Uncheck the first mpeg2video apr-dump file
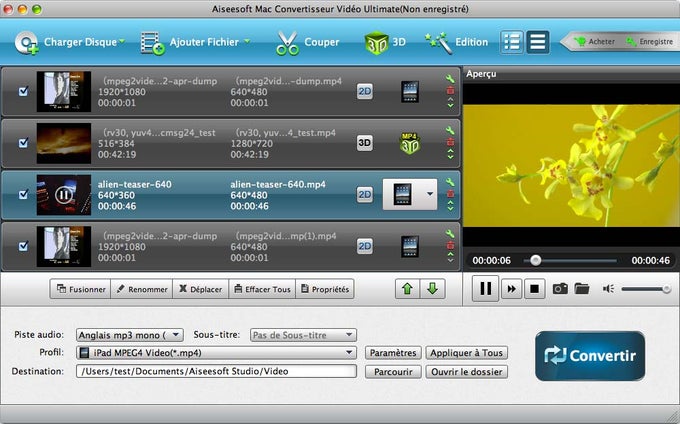Image resolution: width=680 pixels, height=424 pixels. point(23,91)
